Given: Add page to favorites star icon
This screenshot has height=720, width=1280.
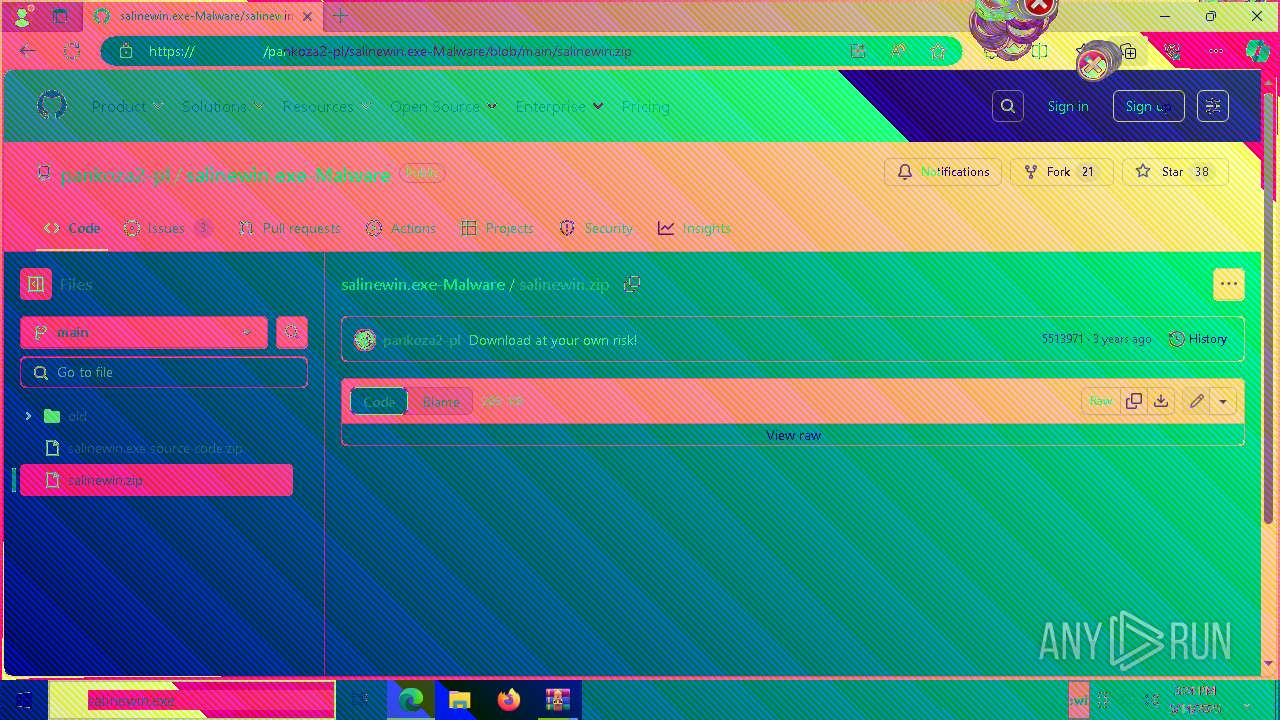Looking at the screenshot, I should pyautogui.click(x=937, y=51).
